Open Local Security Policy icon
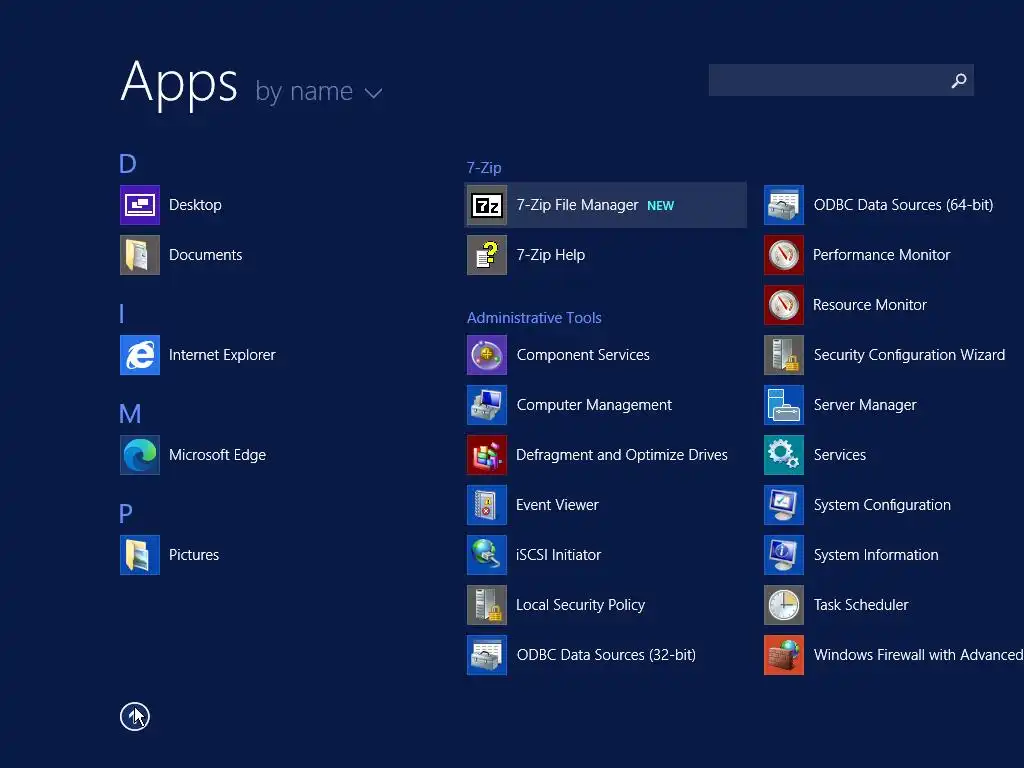 pyautogui.click(x=487, y=605)
